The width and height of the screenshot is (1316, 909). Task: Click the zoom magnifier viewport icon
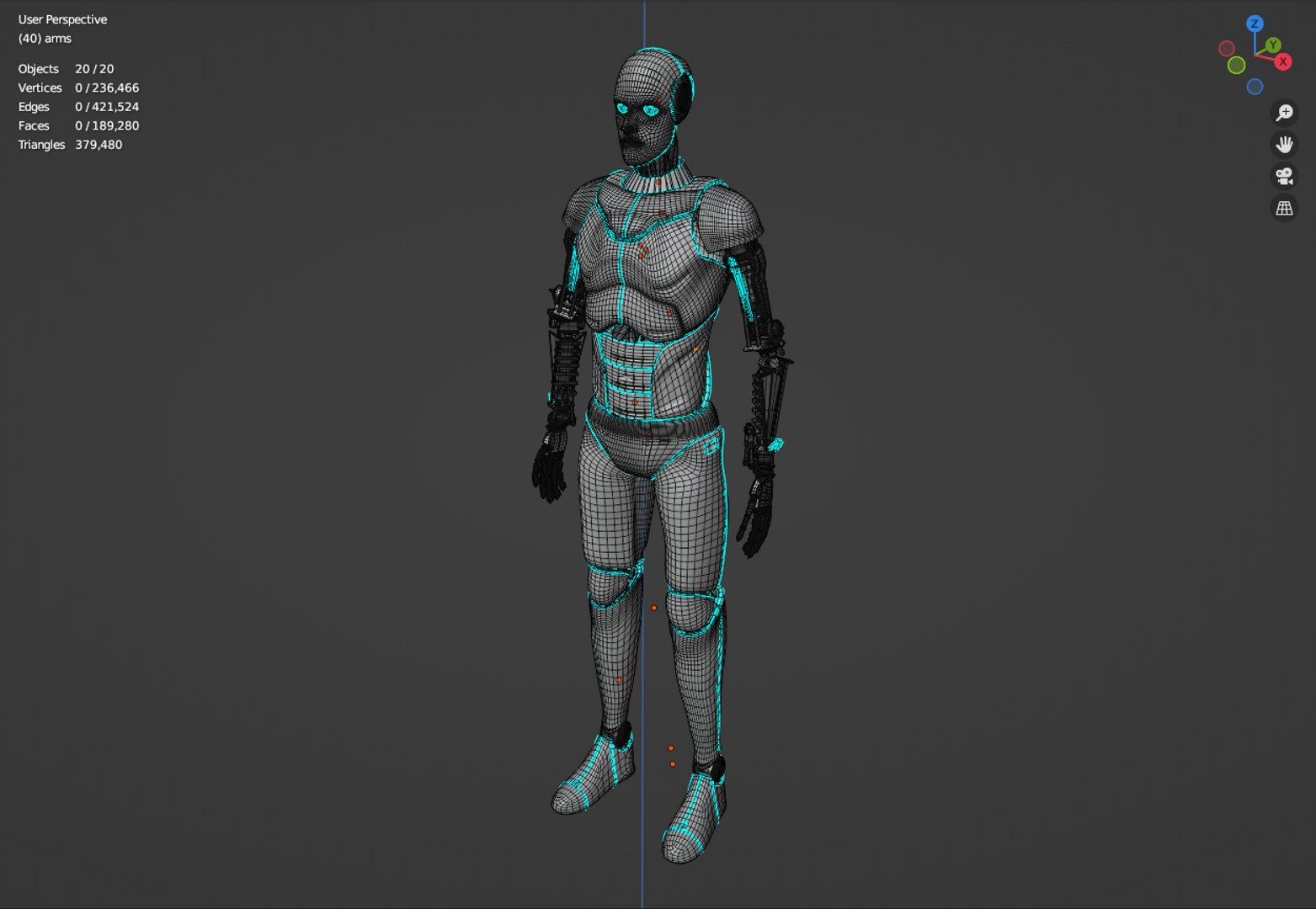click(x=1284, y=113)
